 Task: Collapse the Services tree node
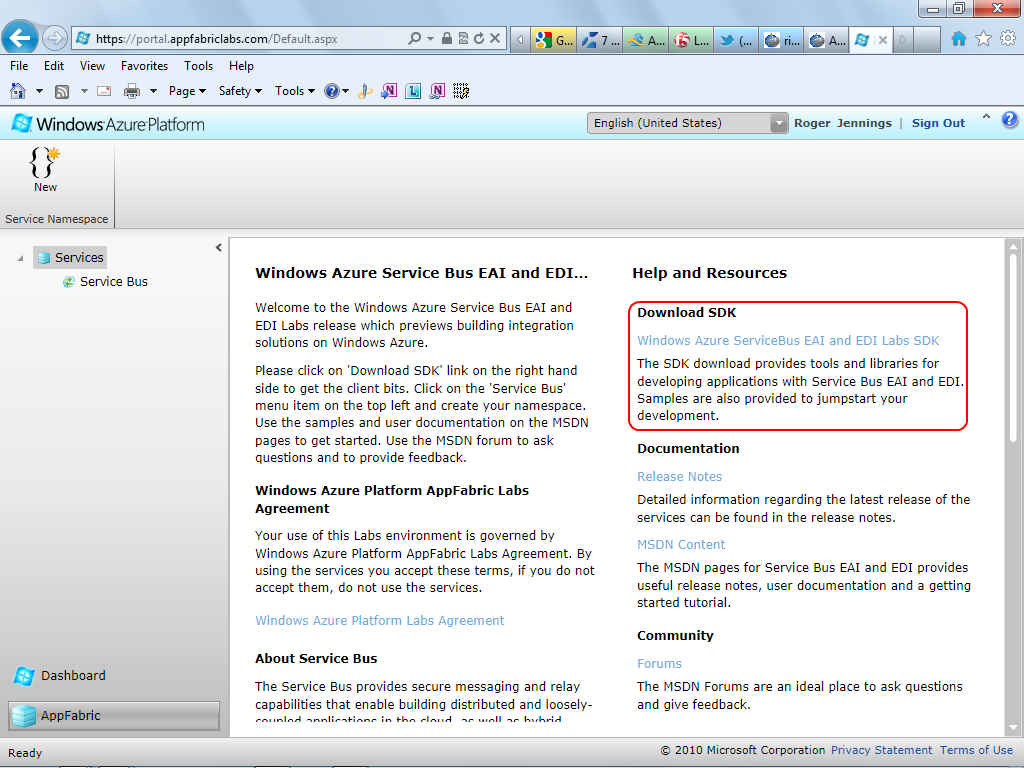coord(20,258)
